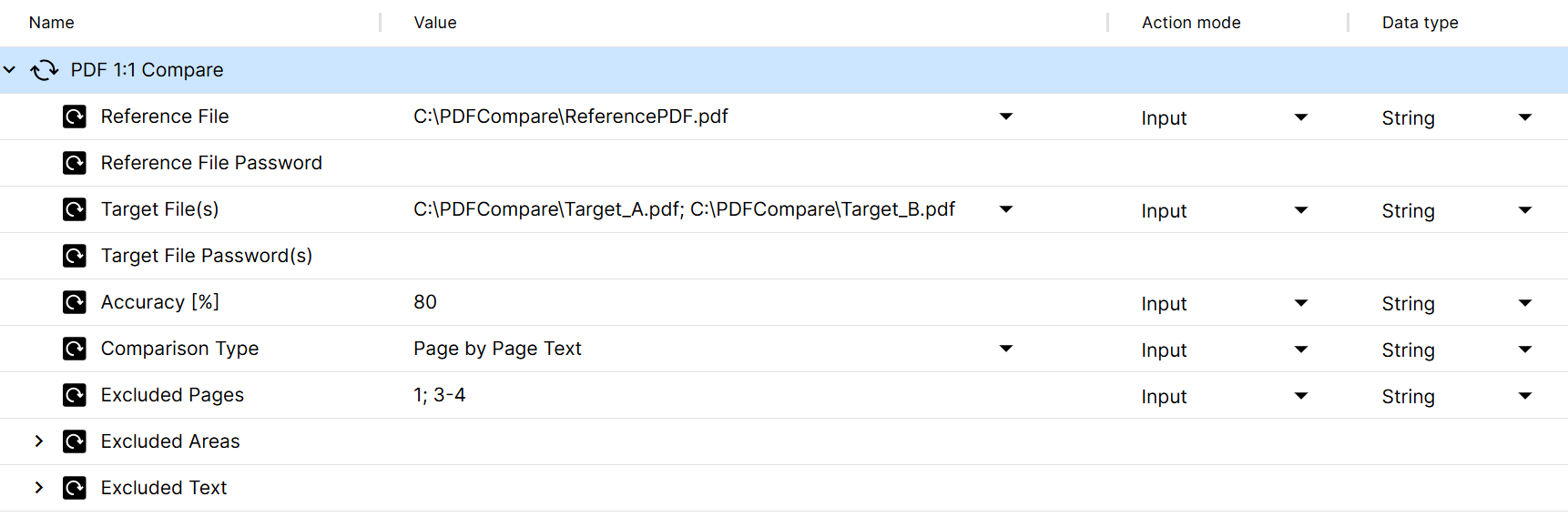Click the Name column header
This screenshot has width=1568, height=517.
click(x=52, y=23)
